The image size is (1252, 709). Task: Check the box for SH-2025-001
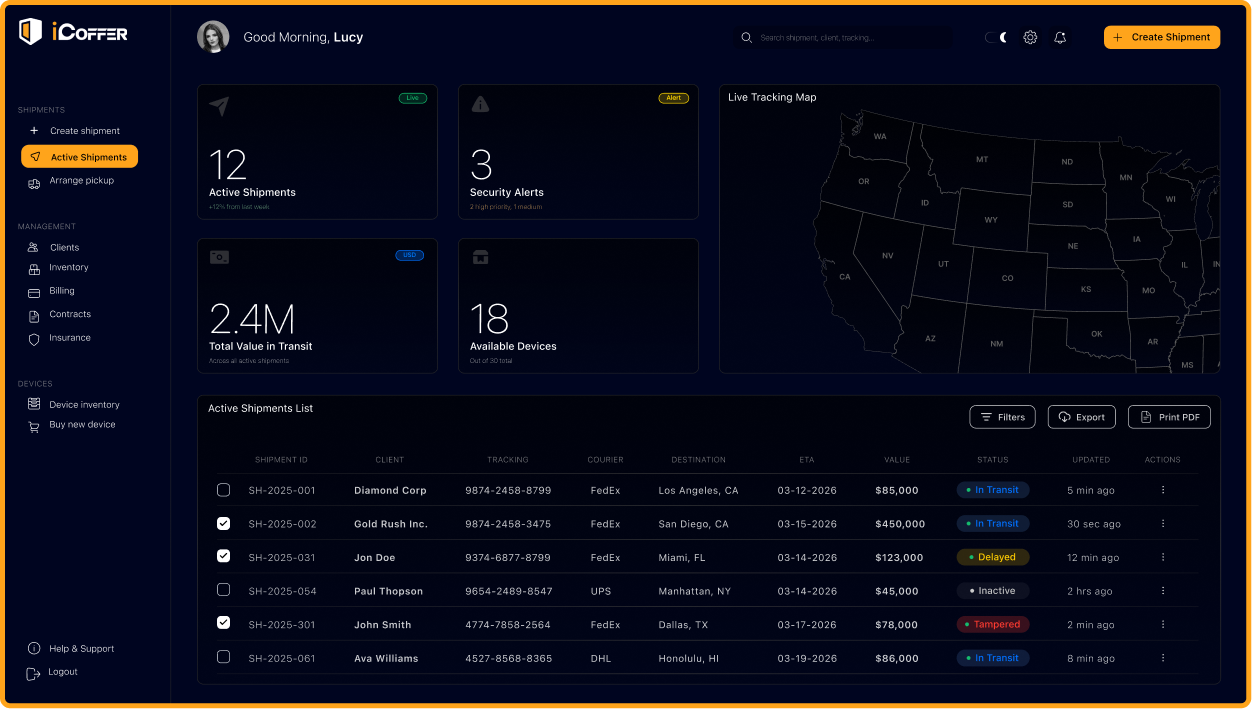[x=223, y=490]
